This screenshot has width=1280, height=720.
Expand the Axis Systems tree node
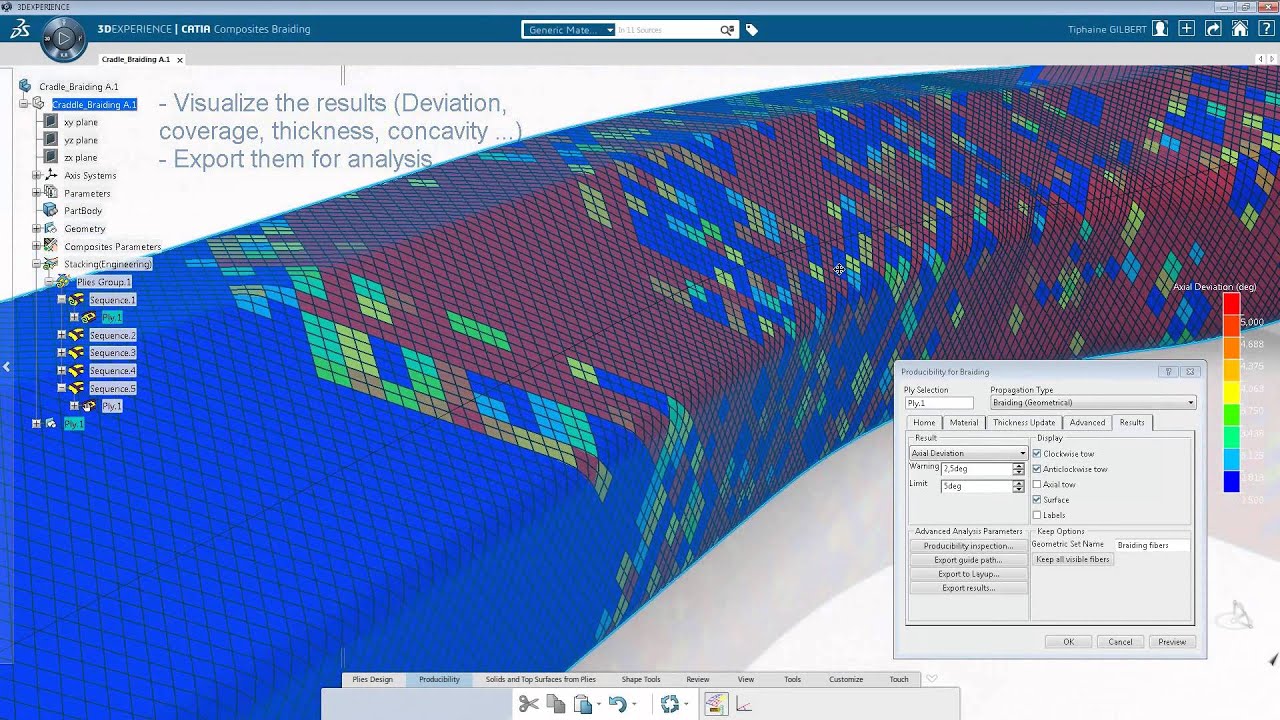click(37, 175)
